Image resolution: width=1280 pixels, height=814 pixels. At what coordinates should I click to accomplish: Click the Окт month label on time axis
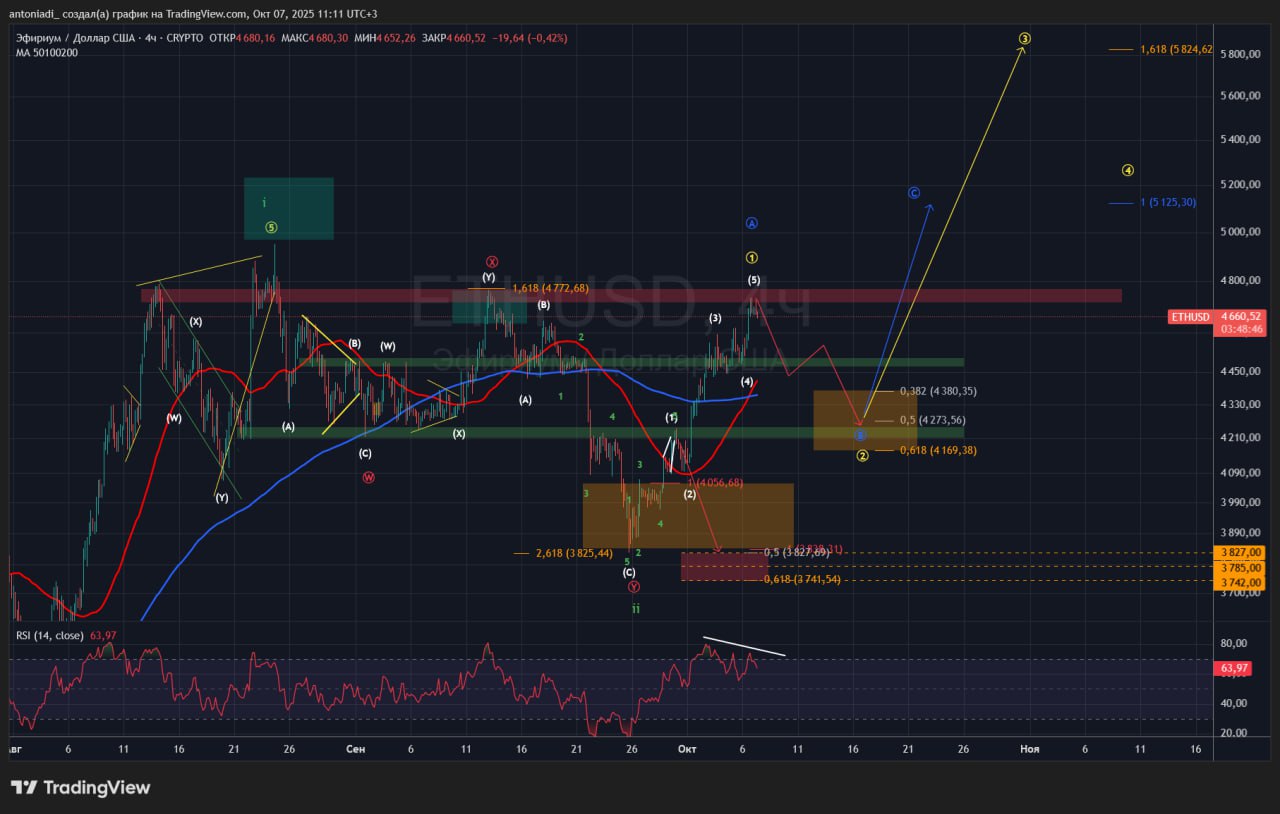tap(686, 749)
